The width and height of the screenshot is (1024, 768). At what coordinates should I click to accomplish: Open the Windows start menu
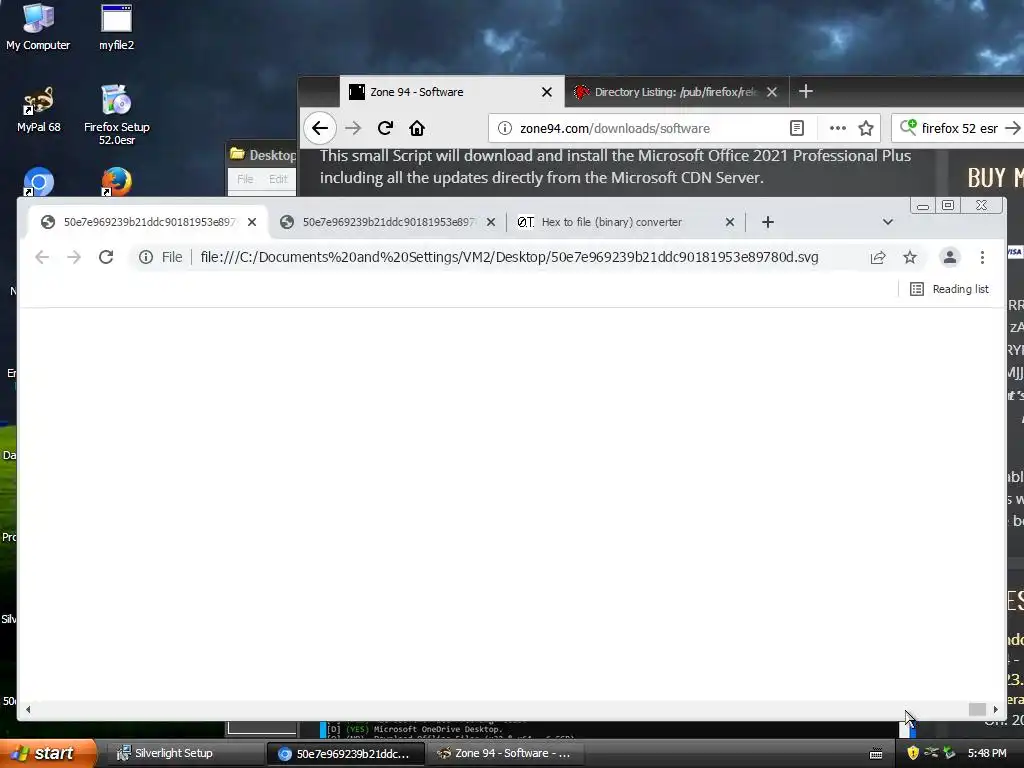[48, 753]
